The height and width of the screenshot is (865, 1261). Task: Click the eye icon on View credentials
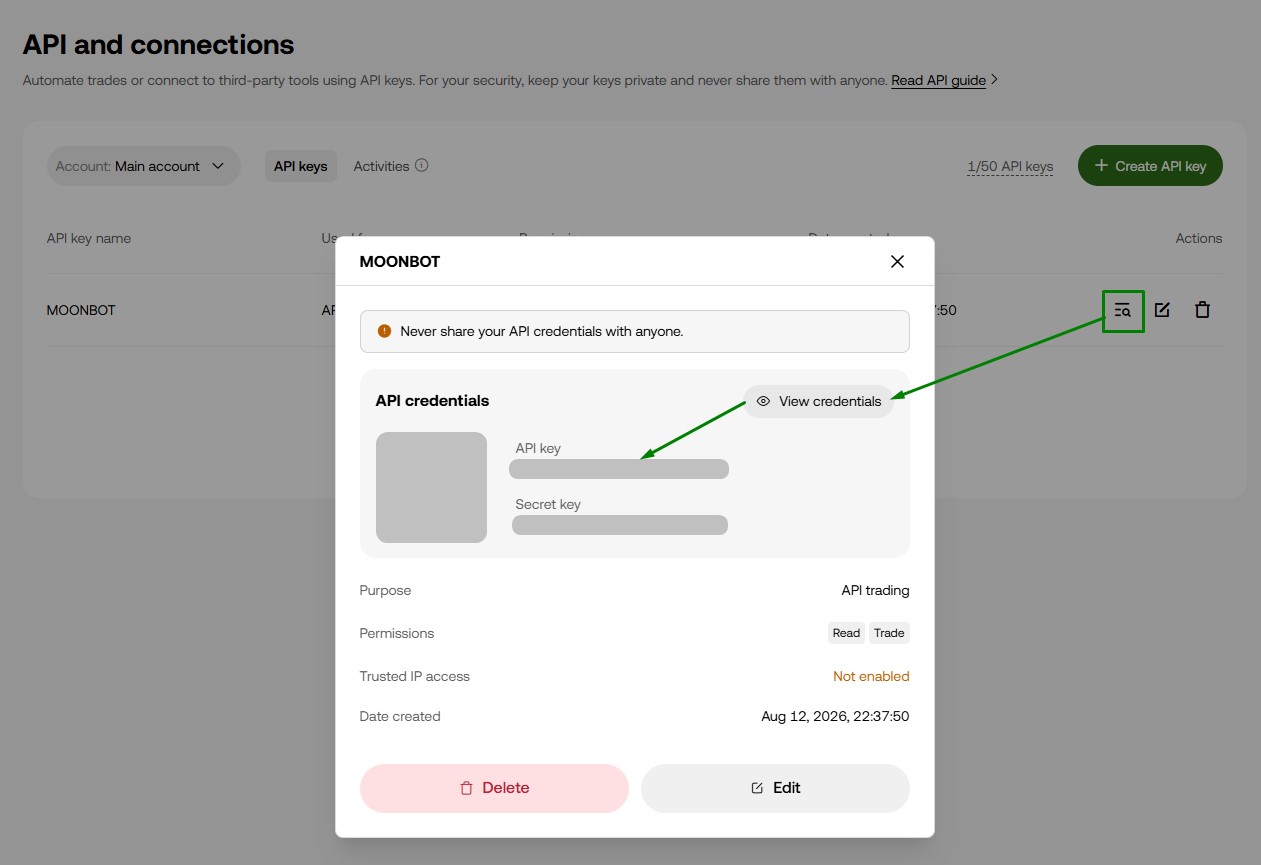click(x=763, y=401)
